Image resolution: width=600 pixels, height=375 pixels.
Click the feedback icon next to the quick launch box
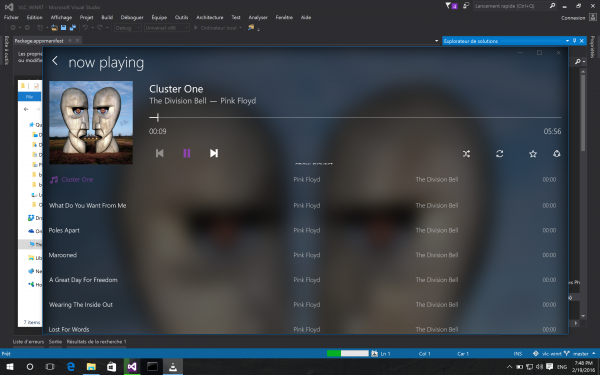coord(466,6)
